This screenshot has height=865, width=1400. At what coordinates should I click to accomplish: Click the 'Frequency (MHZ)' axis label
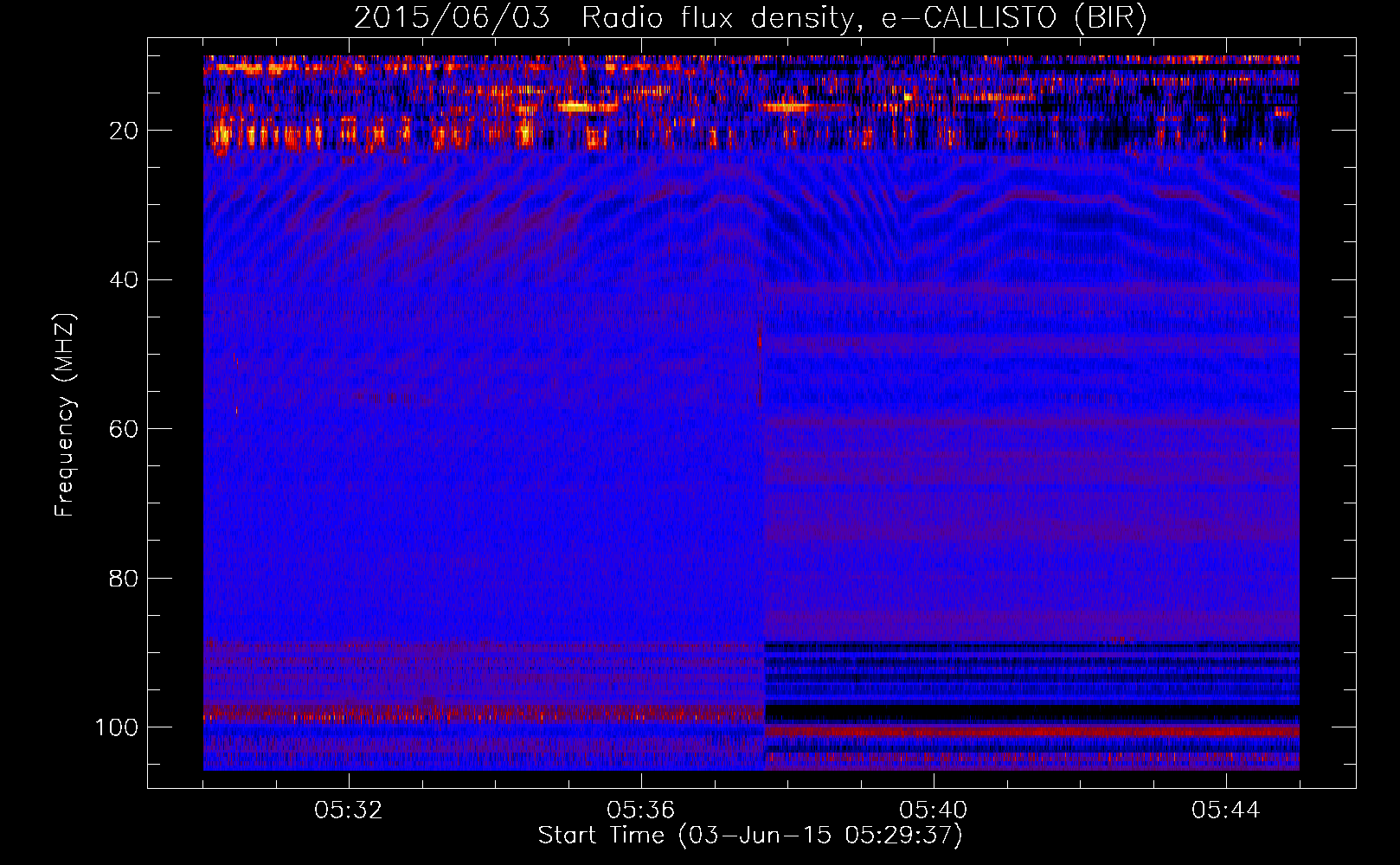[65, 414]
